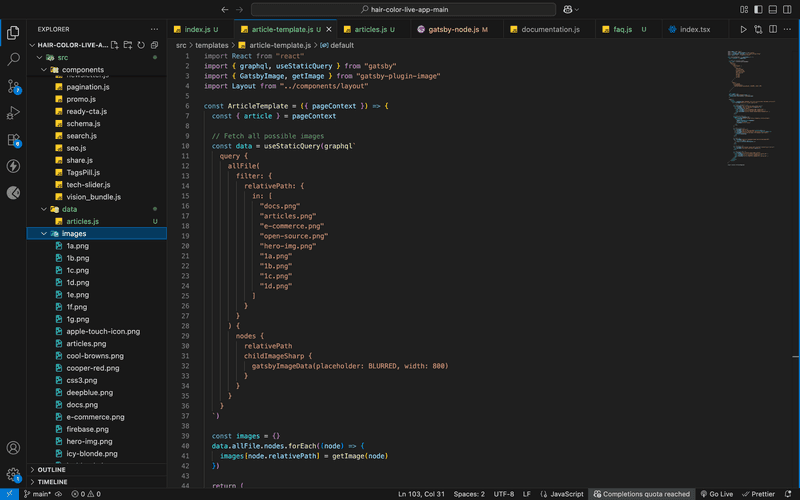Switch to the documentation.js tab
This screenshot has height=500, width=800.
pos(549,29)
